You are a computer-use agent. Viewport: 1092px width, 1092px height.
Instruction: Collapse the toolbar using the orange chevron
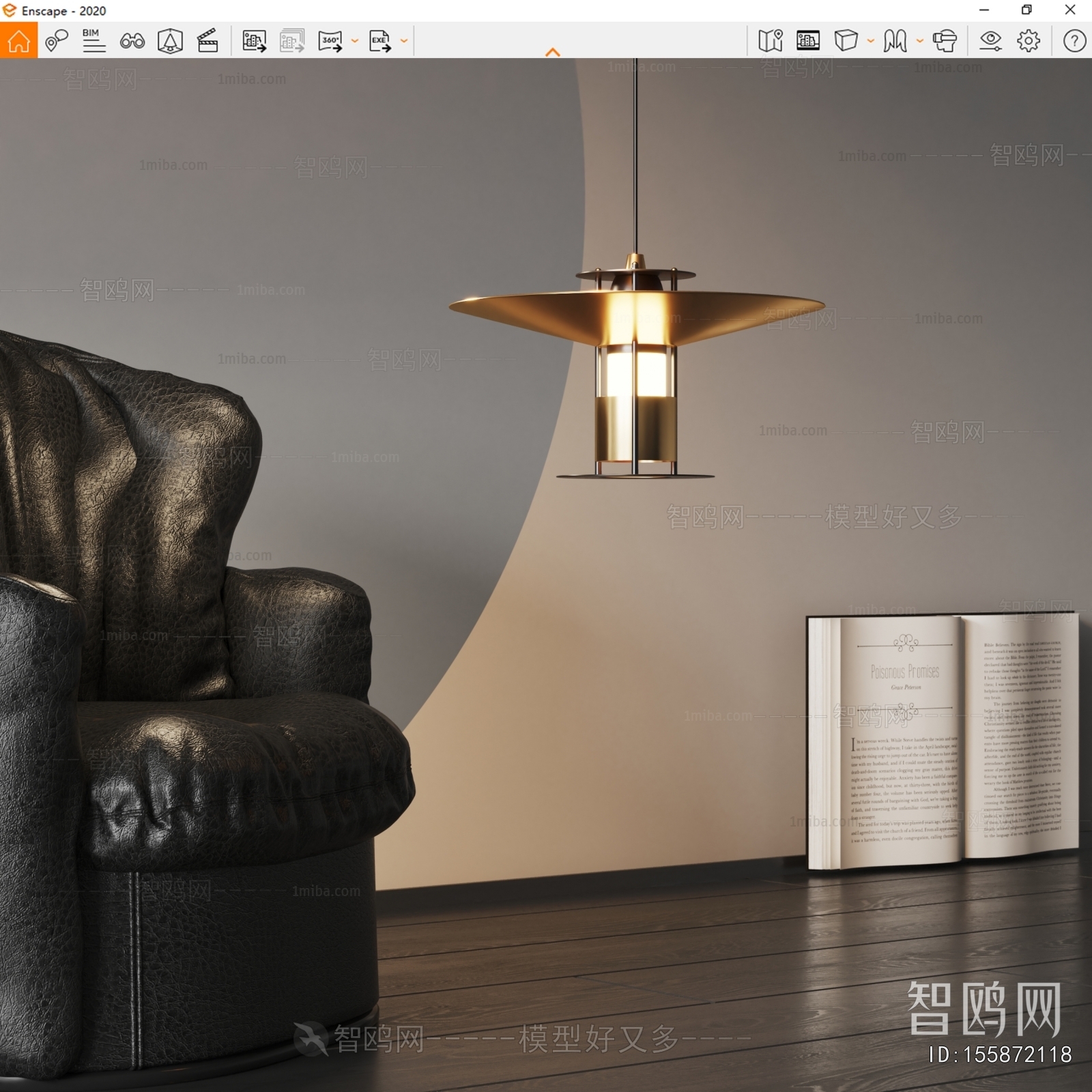coord(553,52)
